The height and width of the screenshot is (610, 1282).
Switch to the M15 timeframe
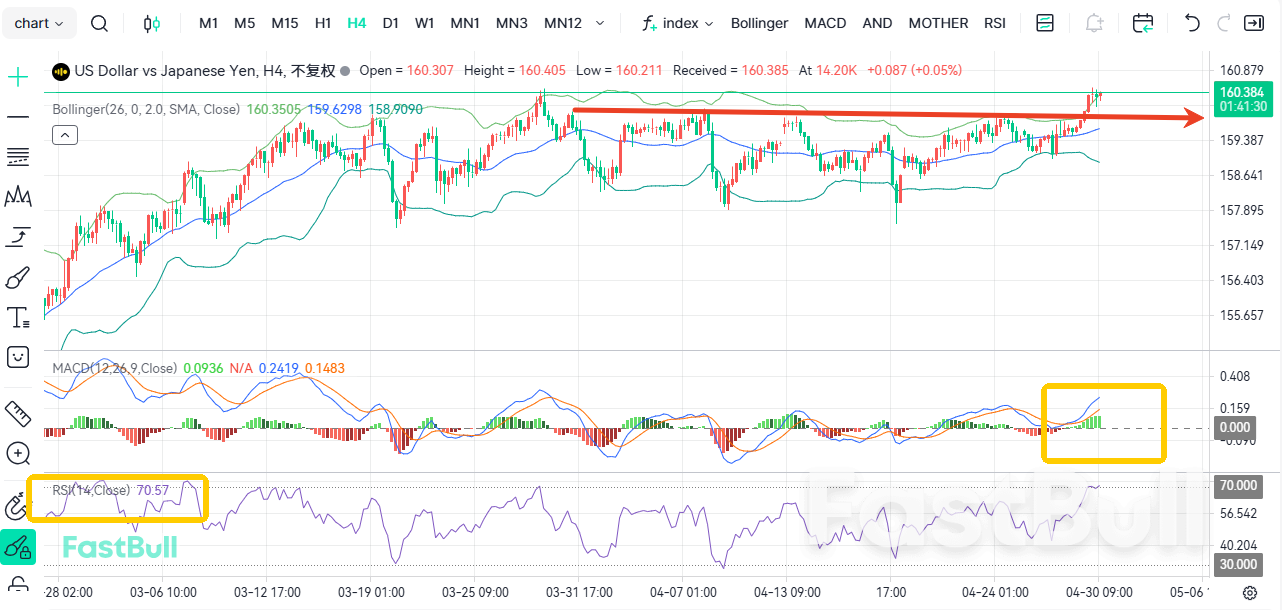coord(285,23)
